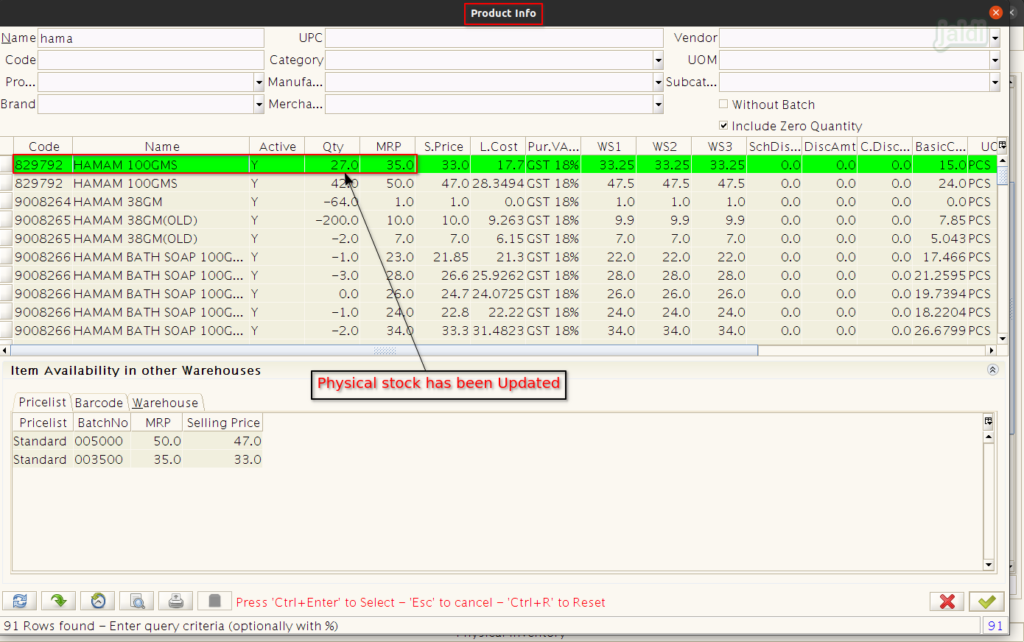Viewport: 1024px width, 642px height.
Task: Click the blue refresh icon in bottom toolbar
Action: [20, 601]
